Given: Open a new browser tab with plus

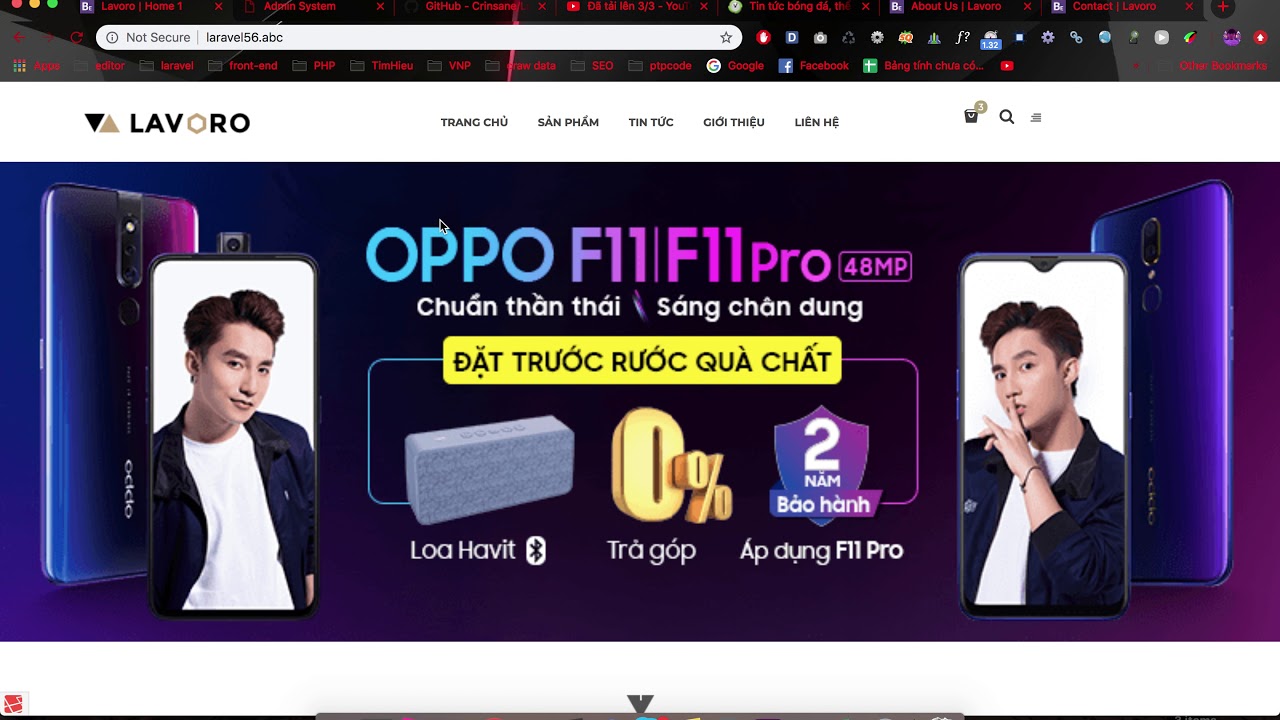Looking at the screenshot, I should (x=1222, y=7).
